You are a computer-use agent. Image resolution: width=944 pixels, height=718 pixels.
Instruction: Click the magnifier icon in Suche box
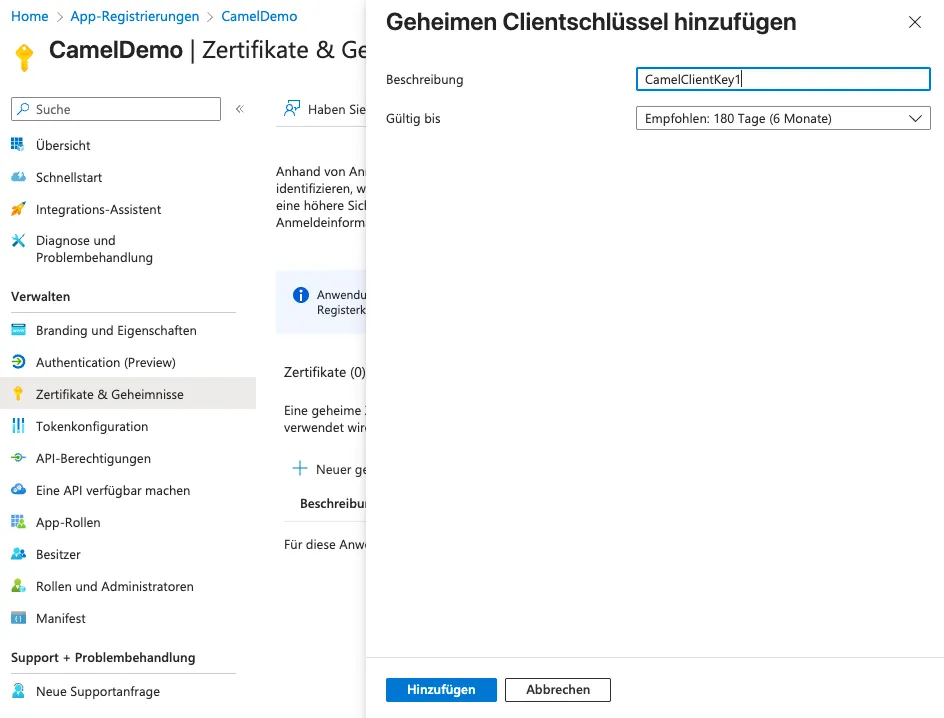click(x=23, y=109)
